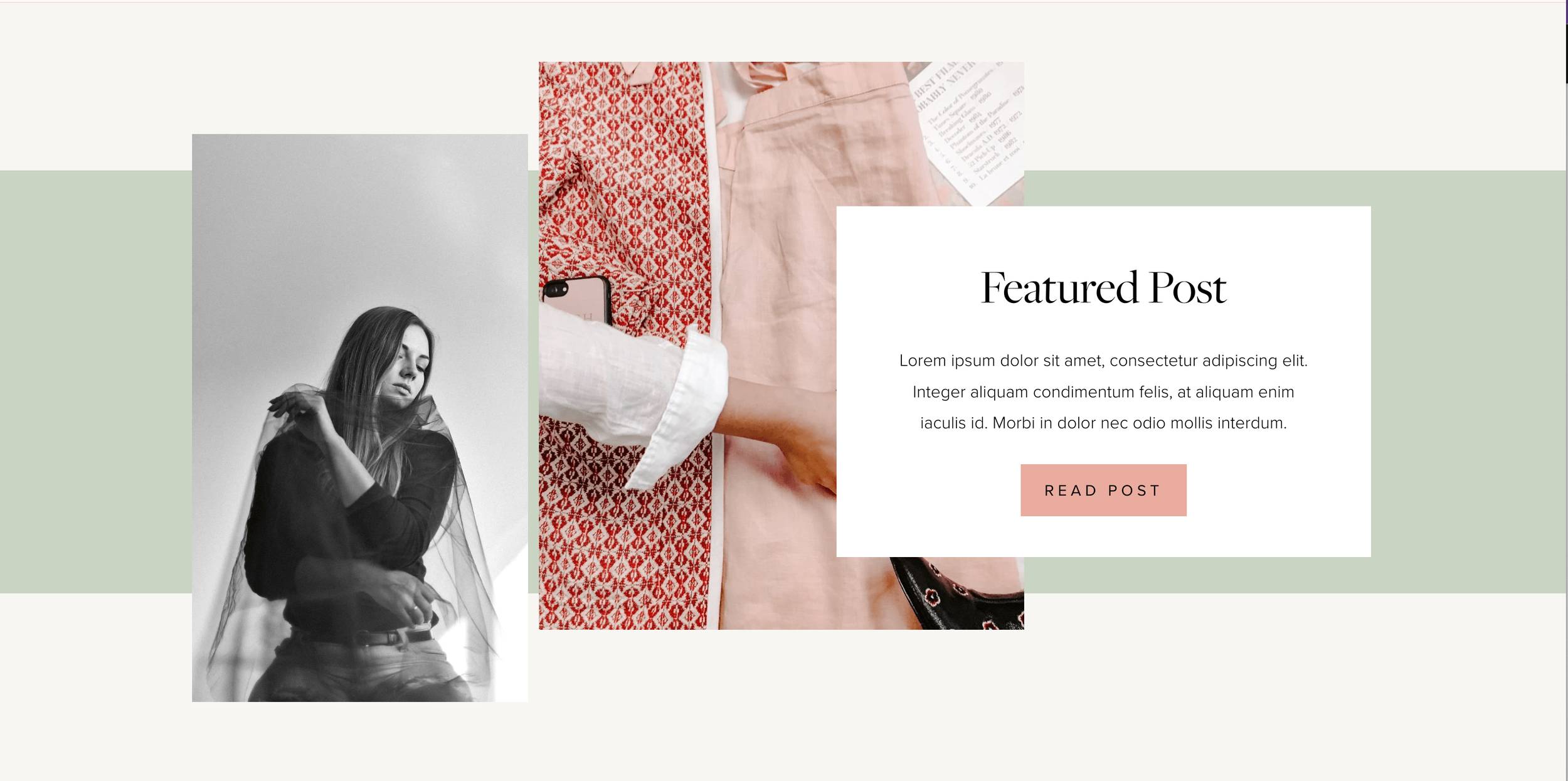
Task: Open the black-and-white woman portrait image
Action: pos(359,418)
